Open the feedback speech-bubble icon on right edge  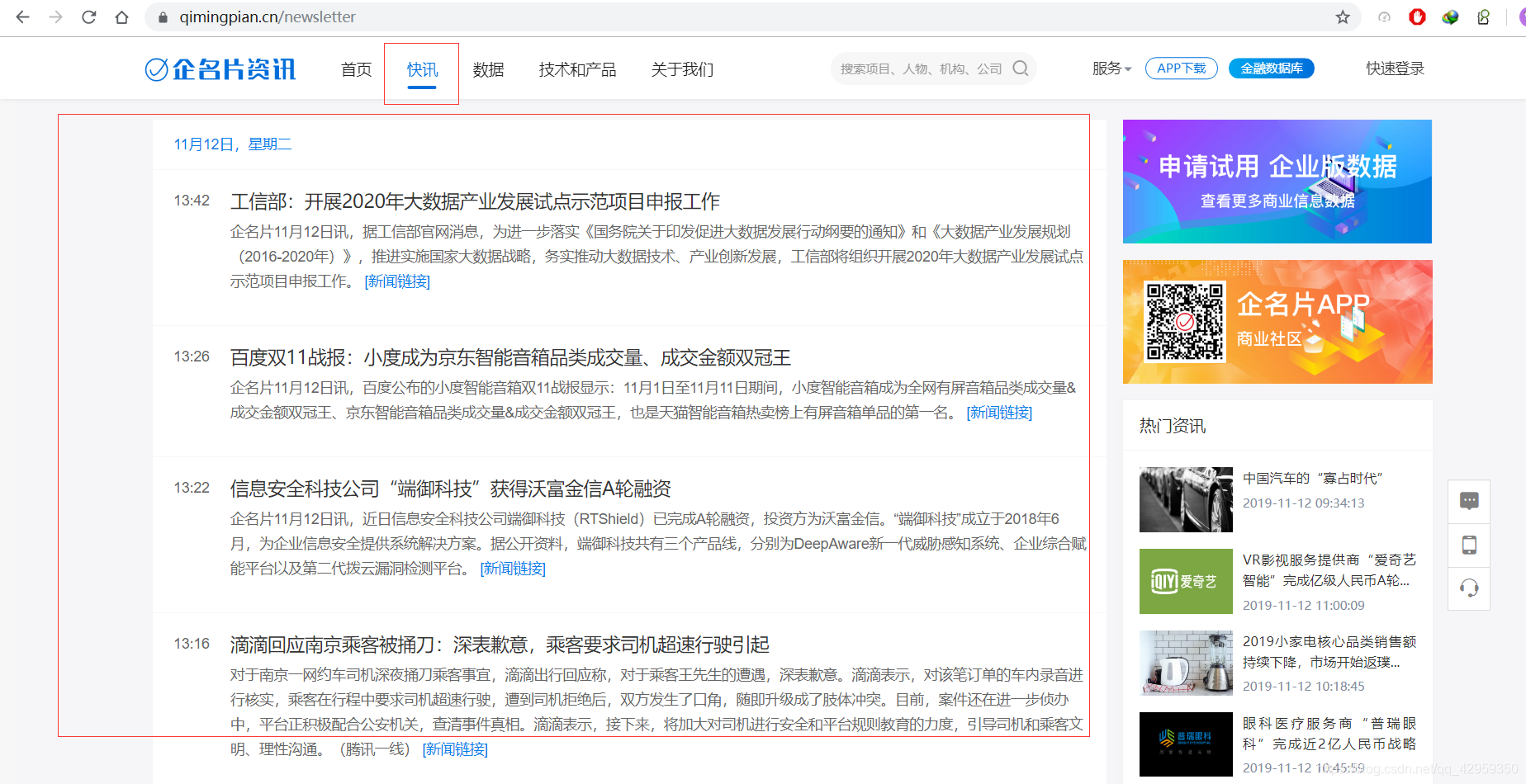(x=1469, y=501)
